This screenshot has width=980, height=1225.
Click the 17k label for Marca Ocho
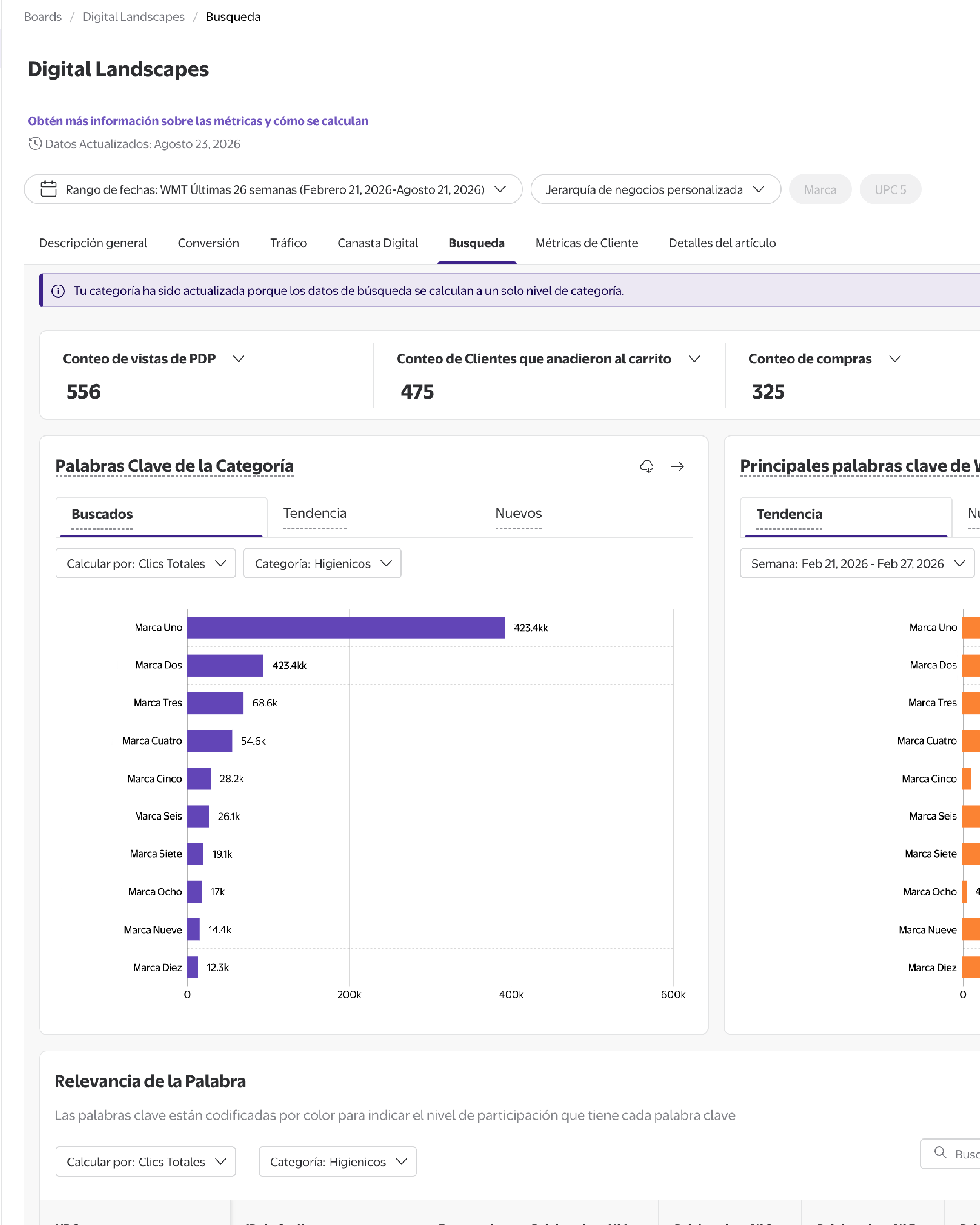point(218,892)
